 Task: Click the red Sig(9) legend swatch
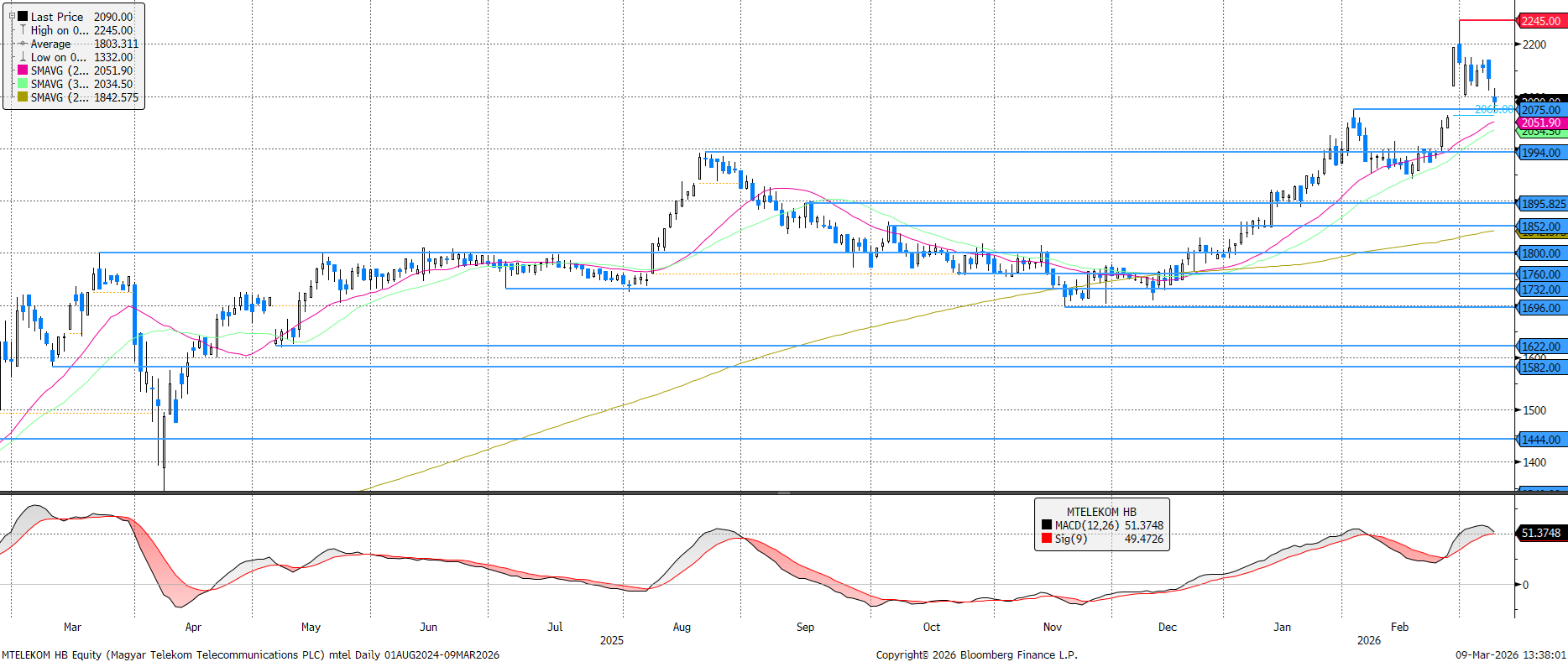pos(1046,539)
